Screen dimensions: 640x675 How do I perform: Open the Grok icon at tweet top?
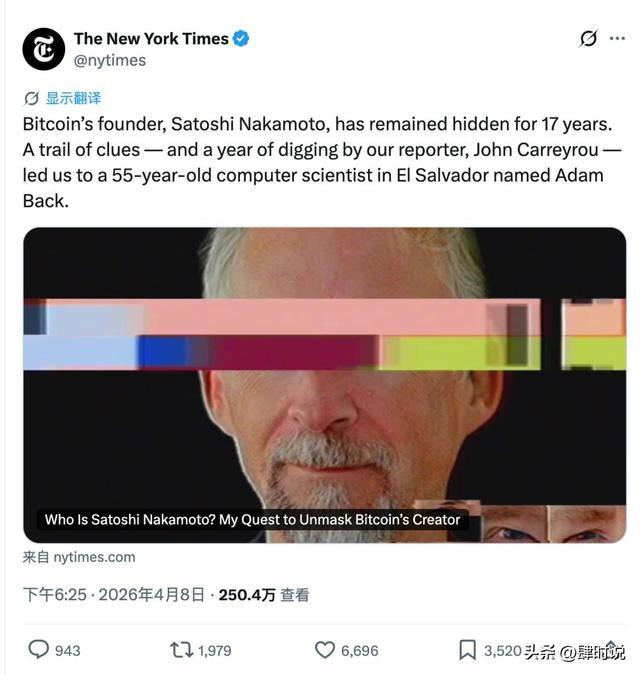point(588,38)
